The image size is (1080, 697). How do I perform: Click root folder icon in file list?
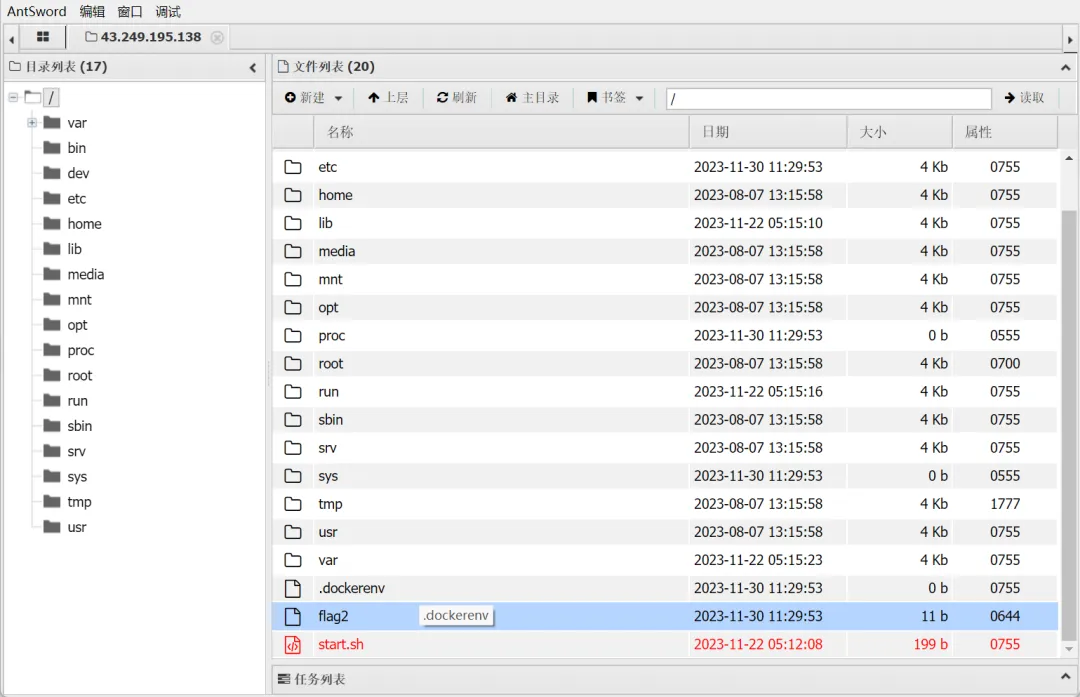[293, 364]
